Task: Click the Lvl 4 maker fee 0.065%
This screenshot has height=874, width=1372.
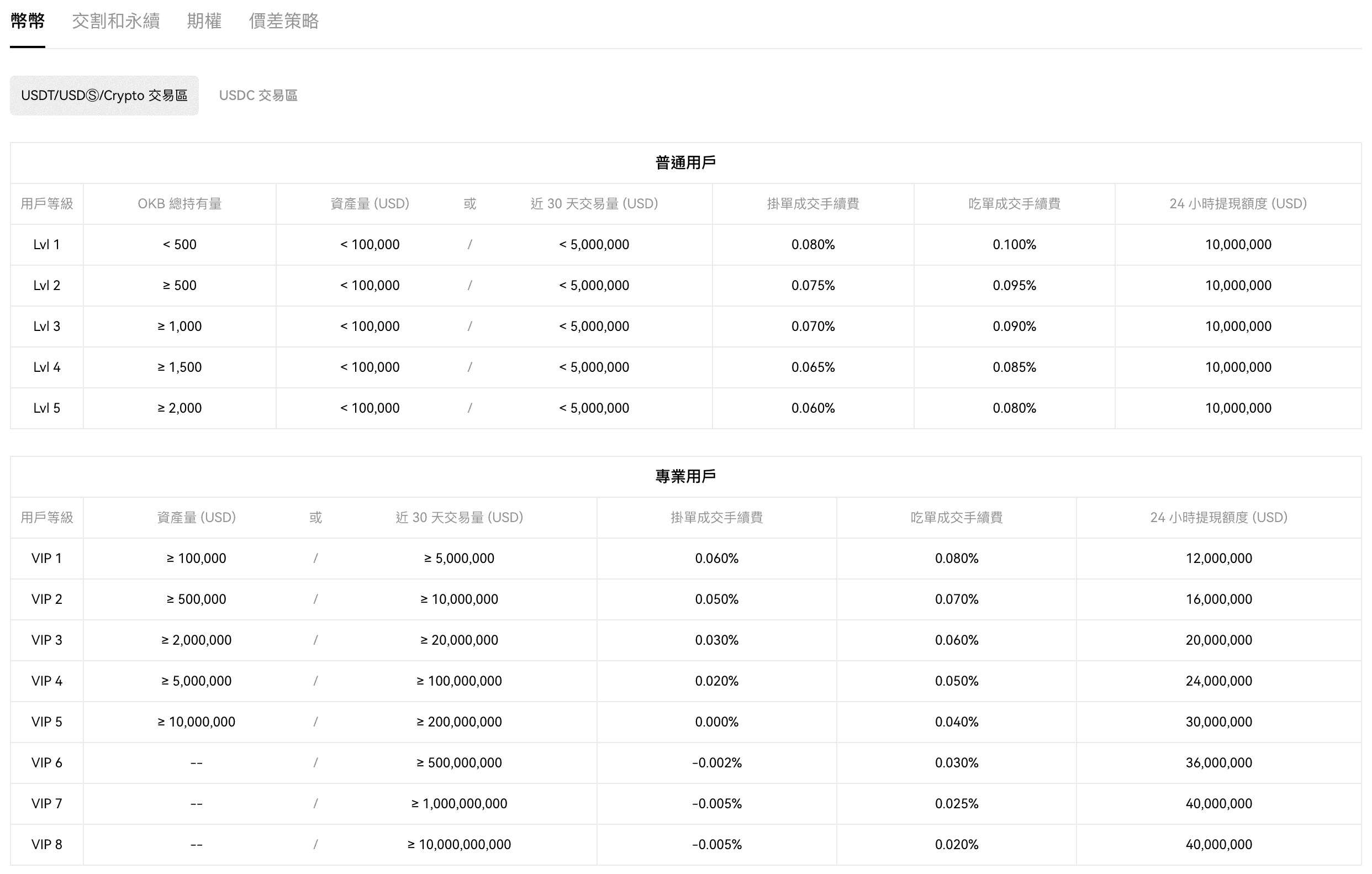Action: 813,367
